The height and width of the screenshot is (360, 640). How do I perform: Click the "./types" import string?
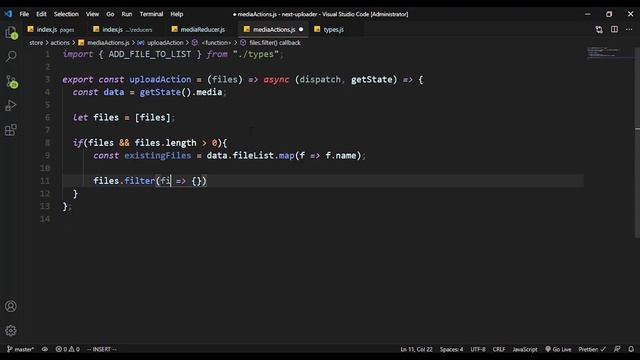click(256, 54)
